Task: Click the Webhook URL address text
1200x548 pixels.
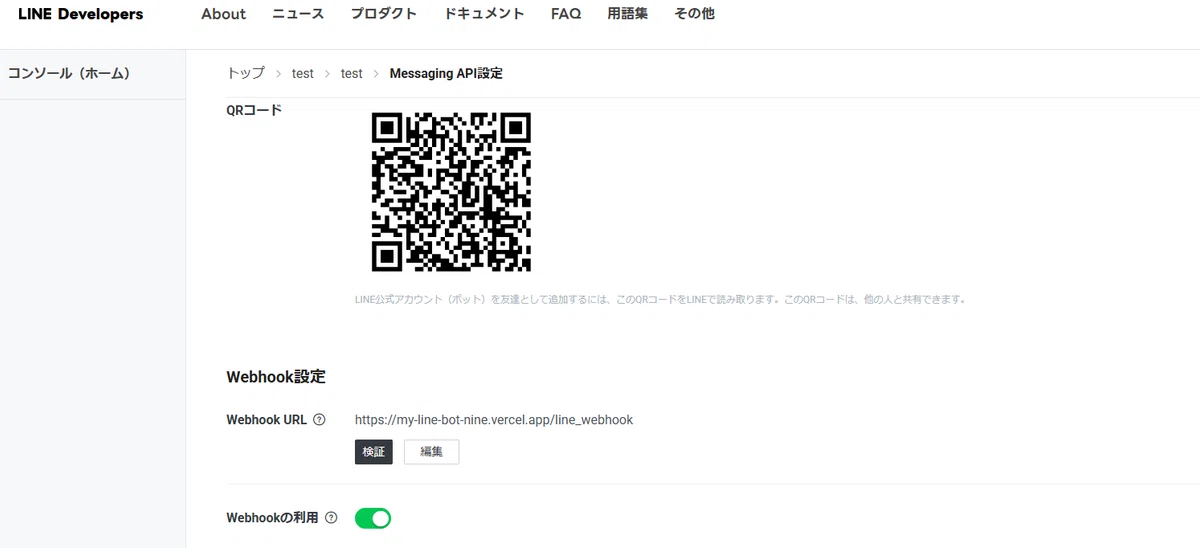Action: click(494, 420)
